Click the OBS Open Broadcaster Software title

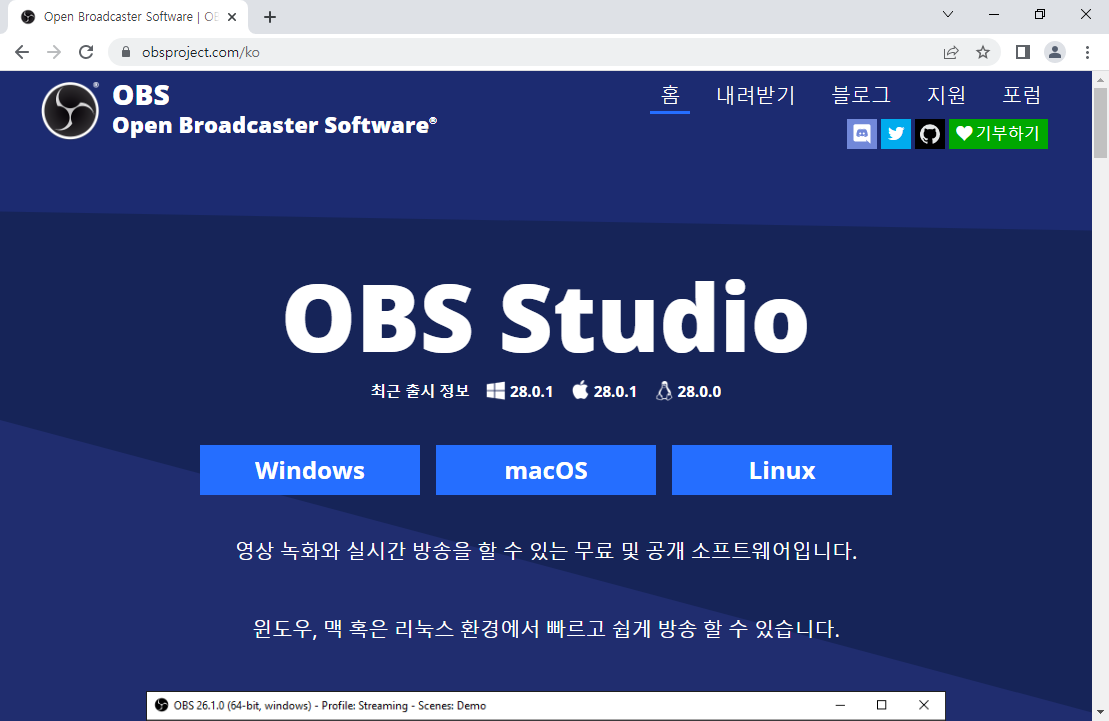tap(274, 110)
